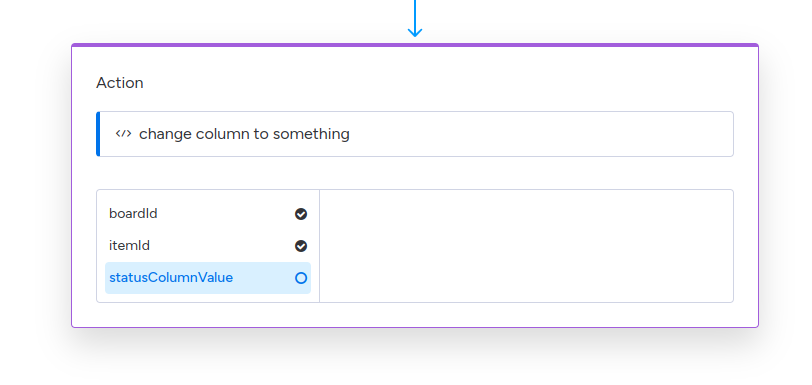Click the blank strip below the statusColumnValue row
812x385 pixels.
point(208,298)
